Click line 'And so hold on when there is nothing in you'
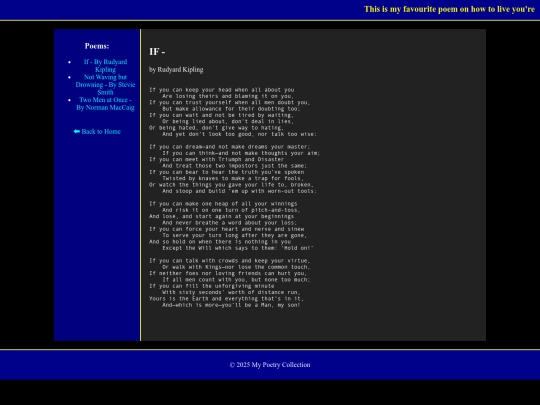 click(220, 242)
